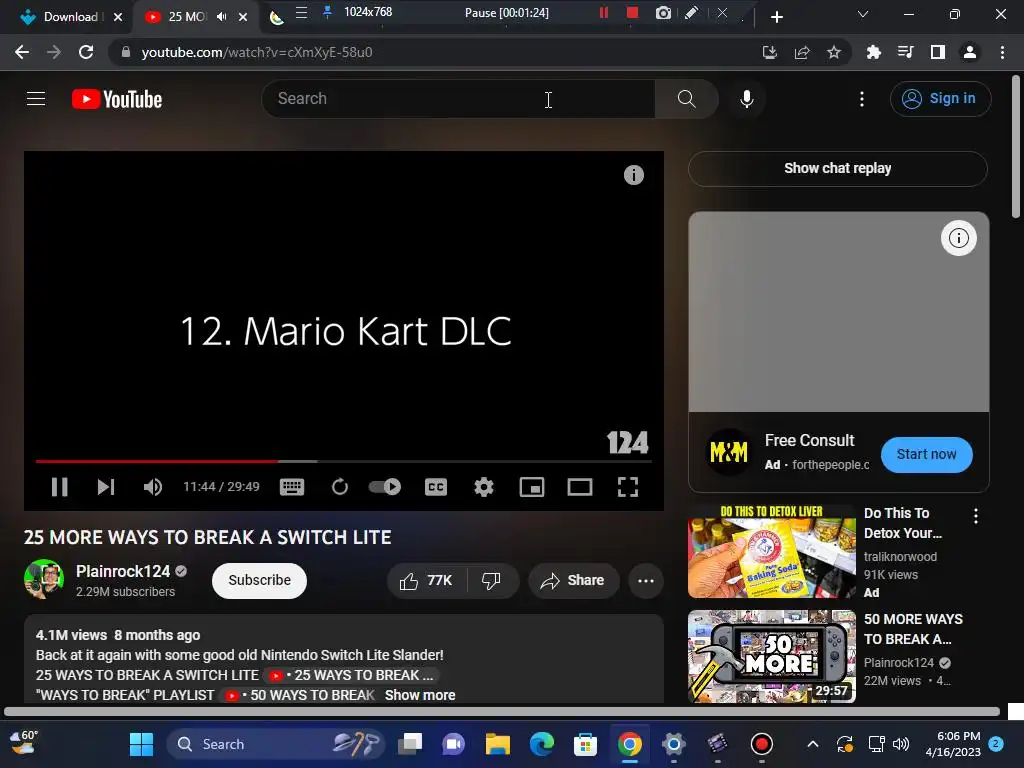Open the YouTube guide hamburger menu
Screen dimensions: 1024x768
point(36,99)
